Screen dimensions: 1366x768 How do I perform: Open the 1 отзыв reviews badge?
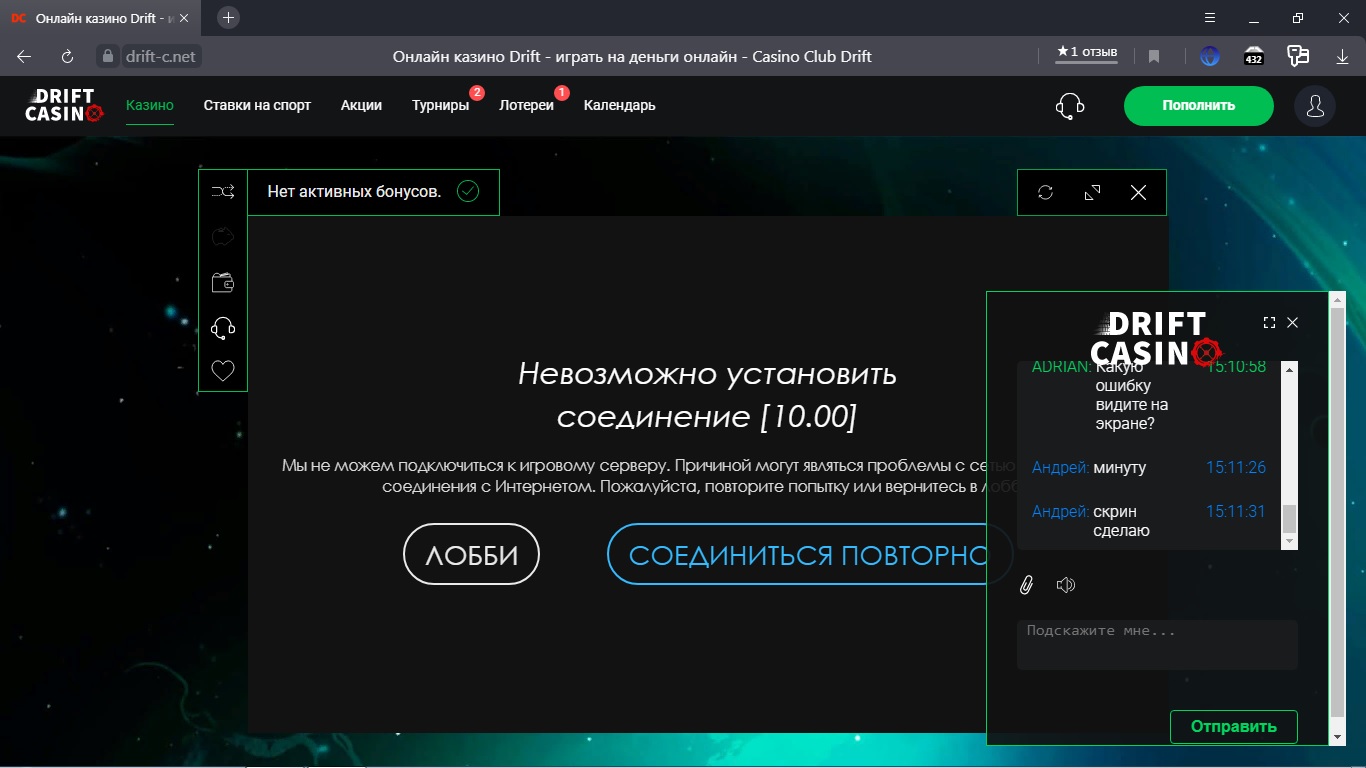point(1087,53)
